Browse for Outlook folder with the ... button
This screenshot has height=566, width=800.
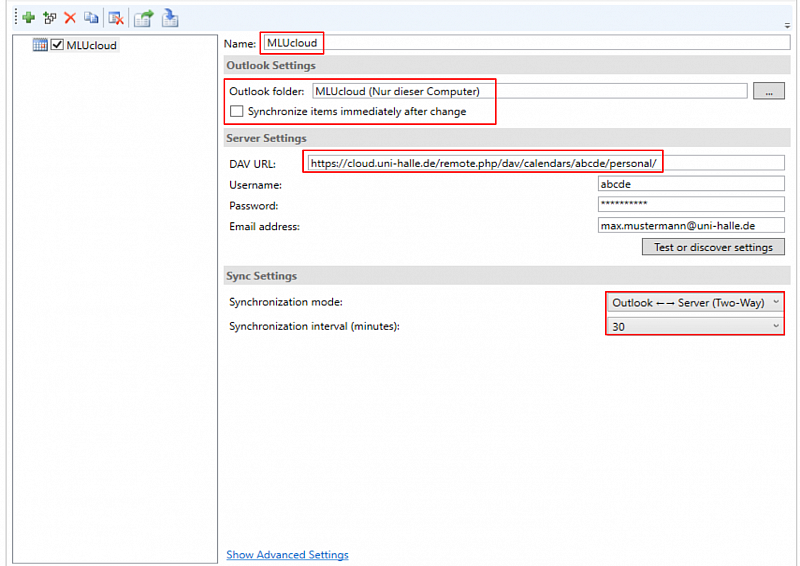pos(768,91)
